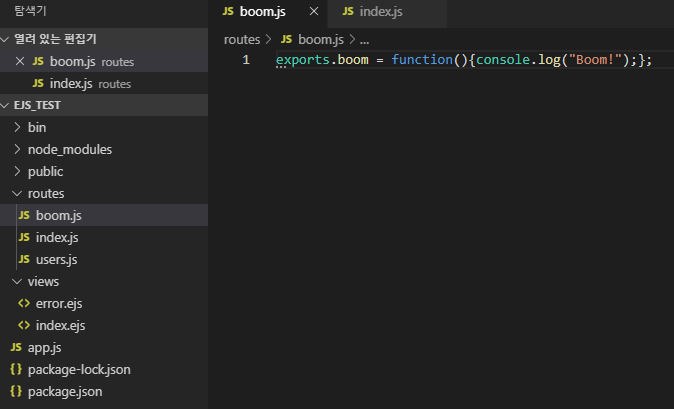Expand the node_modules folder
The image size is (674, 409).
coord(69,149)
